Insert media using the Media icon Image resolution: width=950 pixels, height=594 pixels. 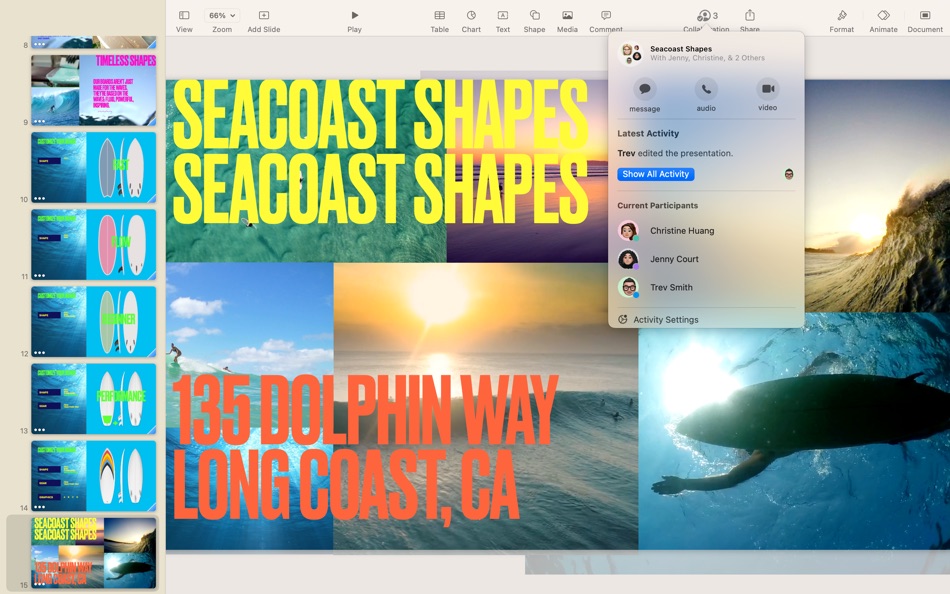[x=566, y=15]
